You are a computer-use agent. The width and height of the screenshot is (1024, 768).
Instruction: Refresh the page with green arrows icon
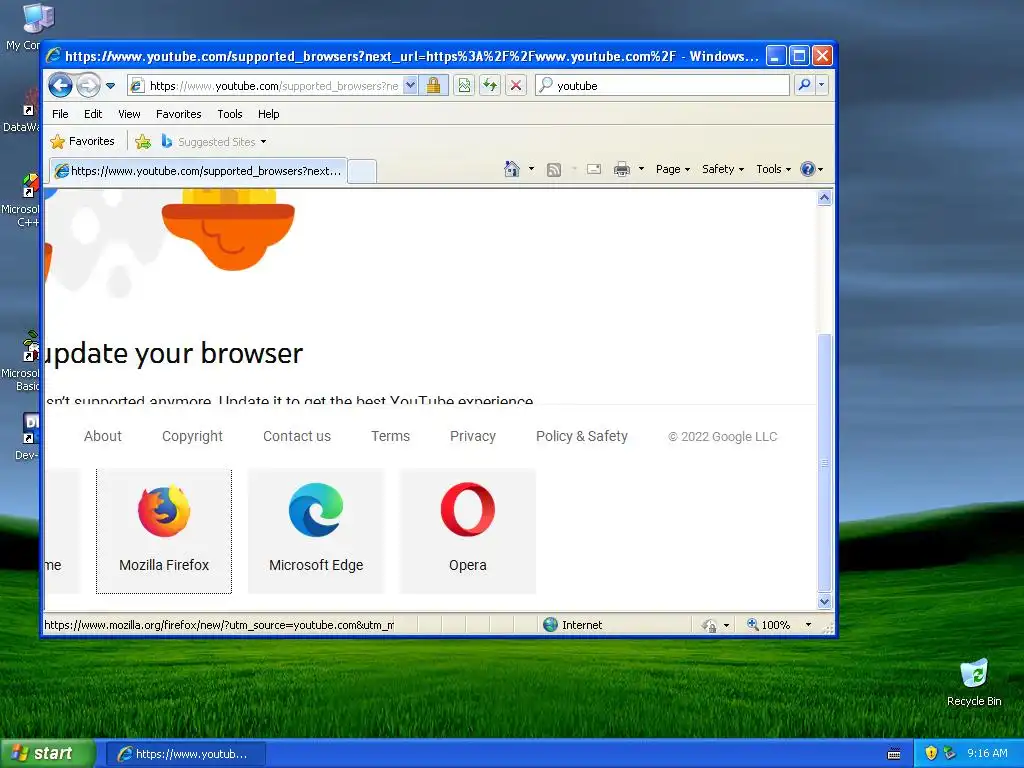[490, 85]
